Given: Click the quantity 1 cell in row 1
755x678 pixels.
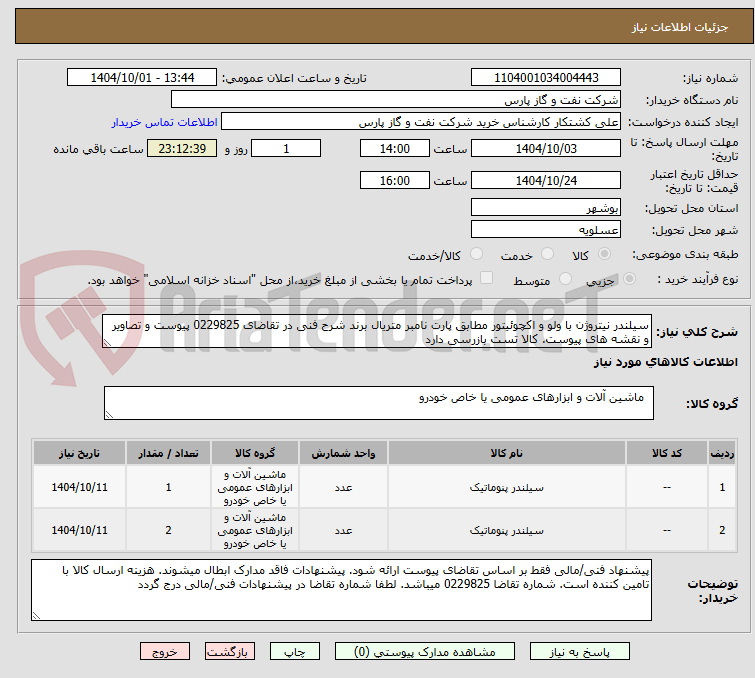Looking at the screenshot, I should tap(168, 487).
